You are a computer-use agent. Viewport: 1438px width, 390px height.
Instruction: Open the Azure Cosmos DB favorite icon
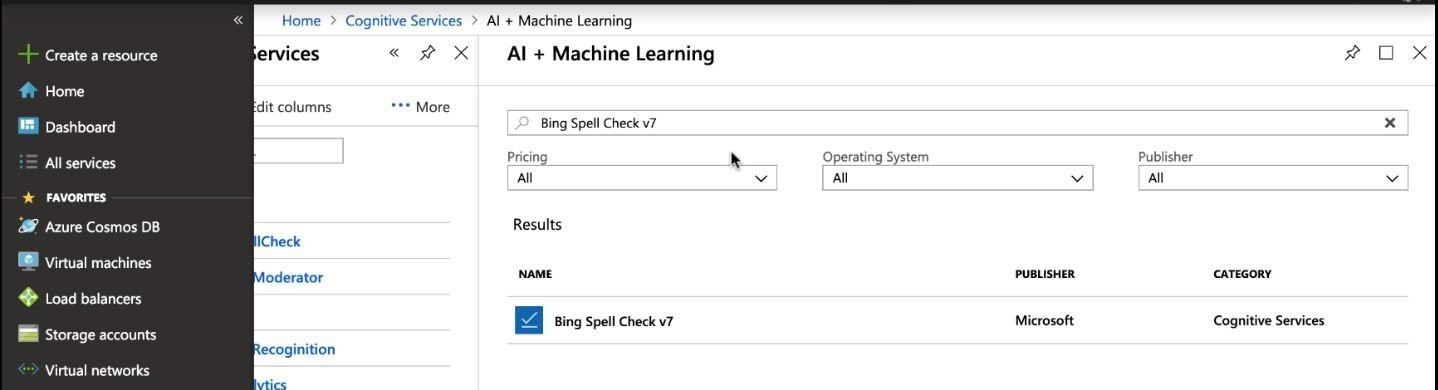coord(28,227)
